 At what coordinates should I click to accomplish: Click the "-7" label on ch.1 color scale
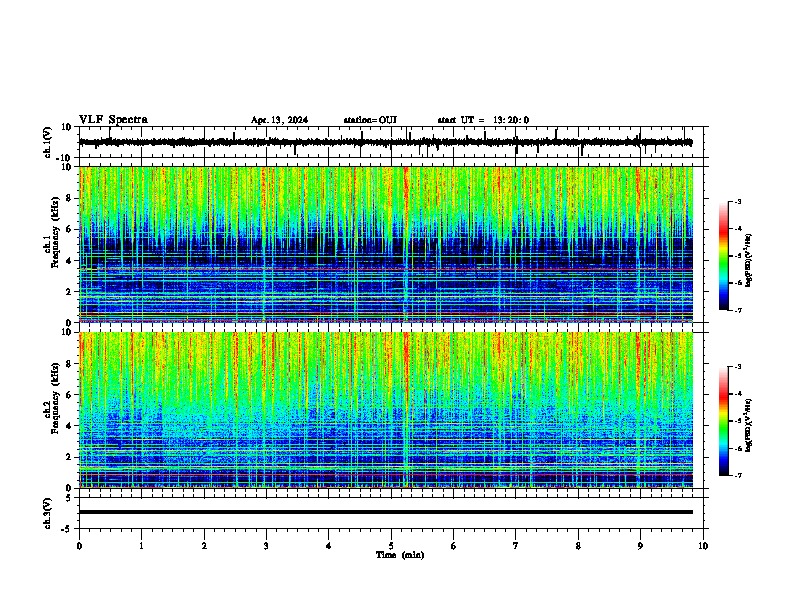tap(738, 310)
